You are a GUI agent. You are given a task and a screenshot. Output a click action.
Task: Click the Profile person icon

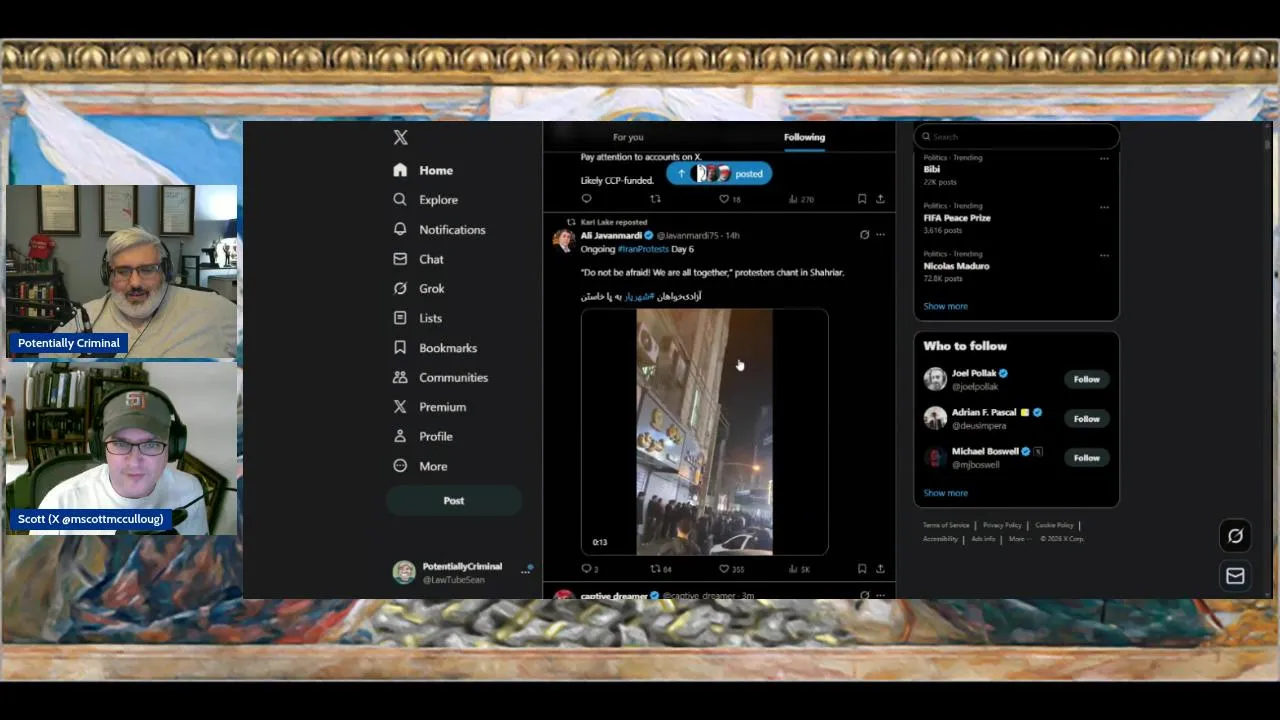click(x=400, y=436)
